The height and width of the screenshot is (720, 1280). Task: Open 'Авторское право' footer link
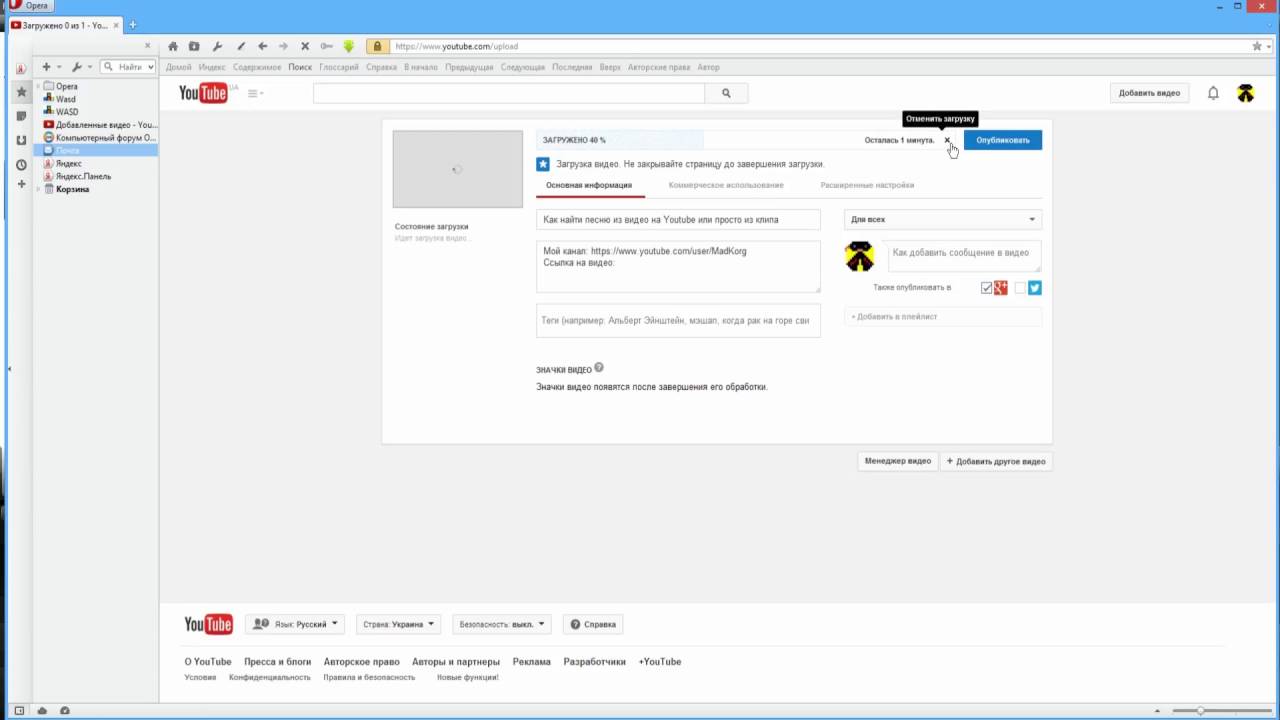(x=361, y=661)
